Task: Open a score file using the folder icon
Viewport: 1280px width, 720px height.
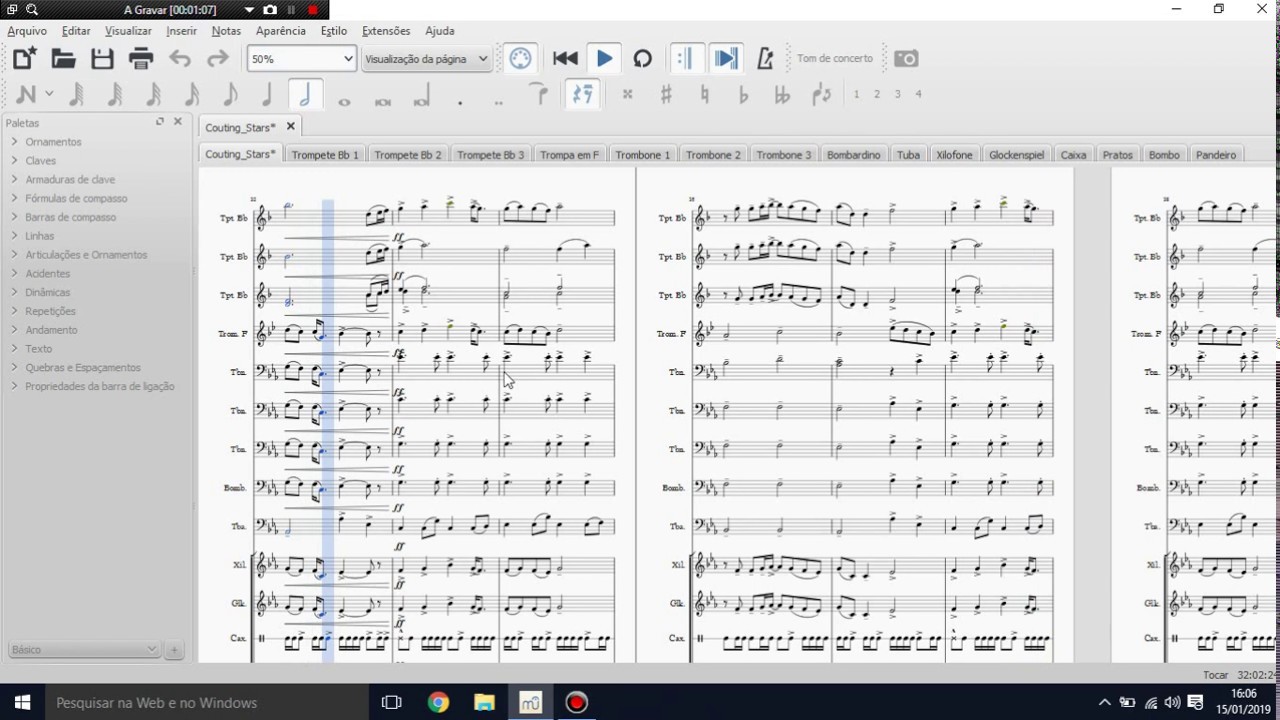Action: [63, 58]
